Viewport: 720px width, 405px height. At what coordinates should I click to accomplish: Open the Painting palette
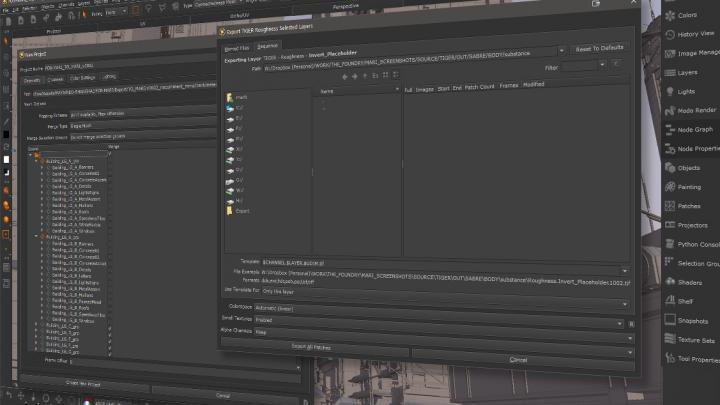pos(690,186)
